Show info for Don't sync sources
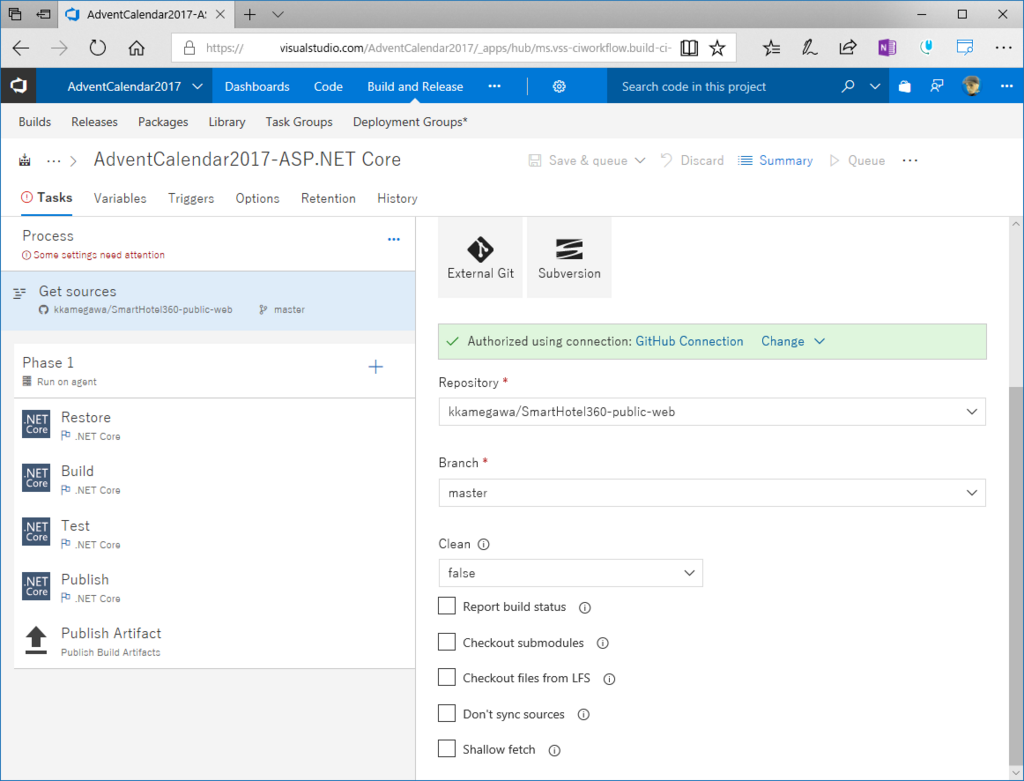Image resolution: width=1024 pixels, height=781 pixels. (584, 714)
